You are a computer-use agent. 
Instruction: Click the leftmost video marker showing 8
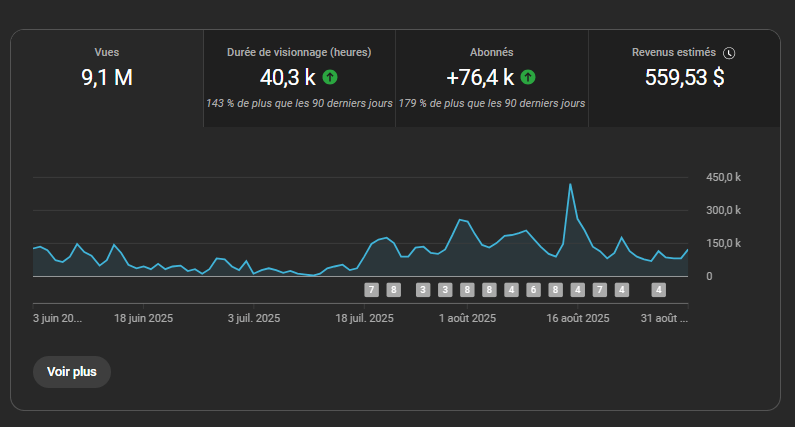pos(393,290)
